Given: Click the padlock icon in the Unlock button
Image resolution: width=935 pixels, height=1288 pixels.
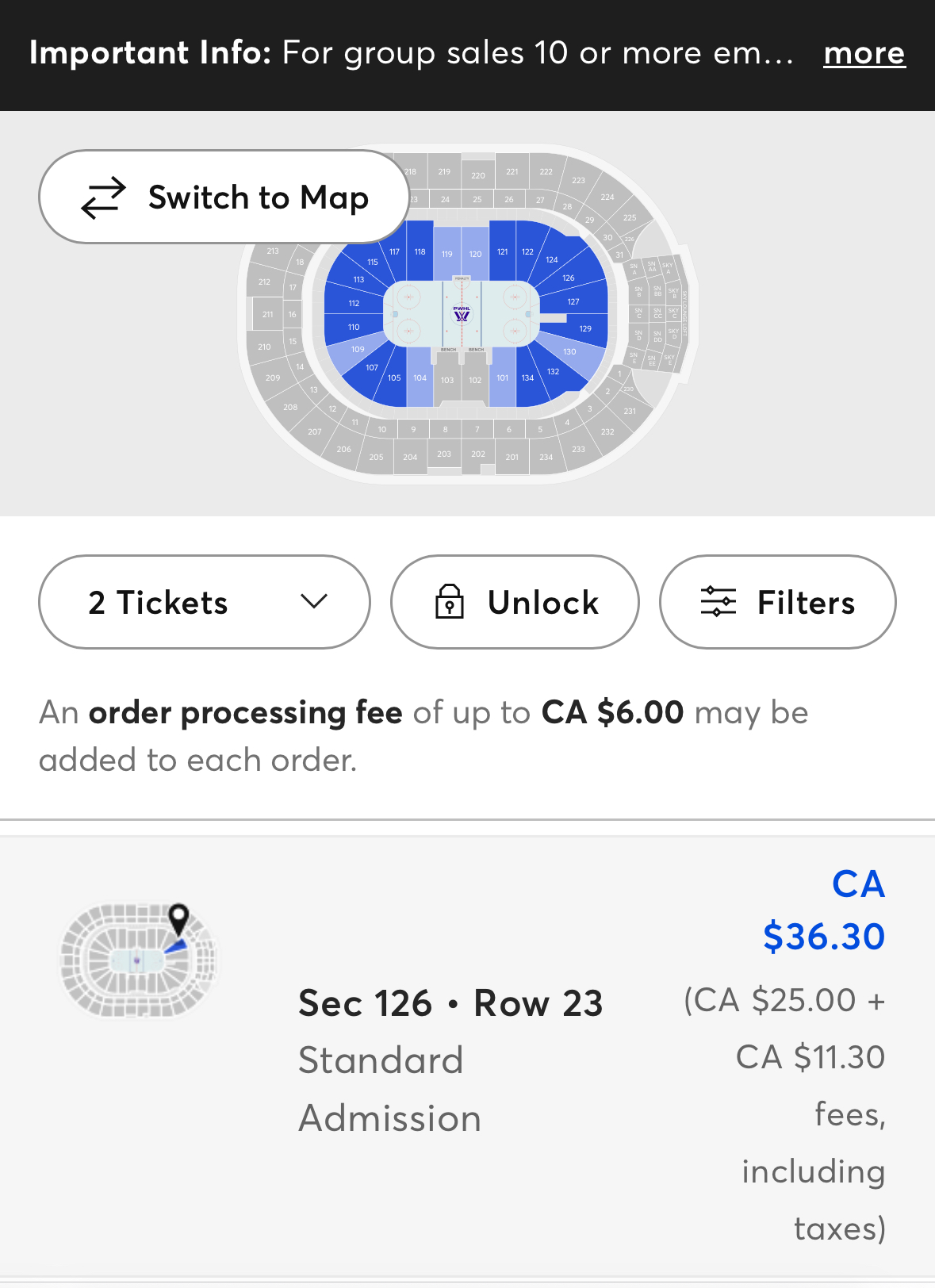Looking at the screenshot, I should (x=450, y=602).
